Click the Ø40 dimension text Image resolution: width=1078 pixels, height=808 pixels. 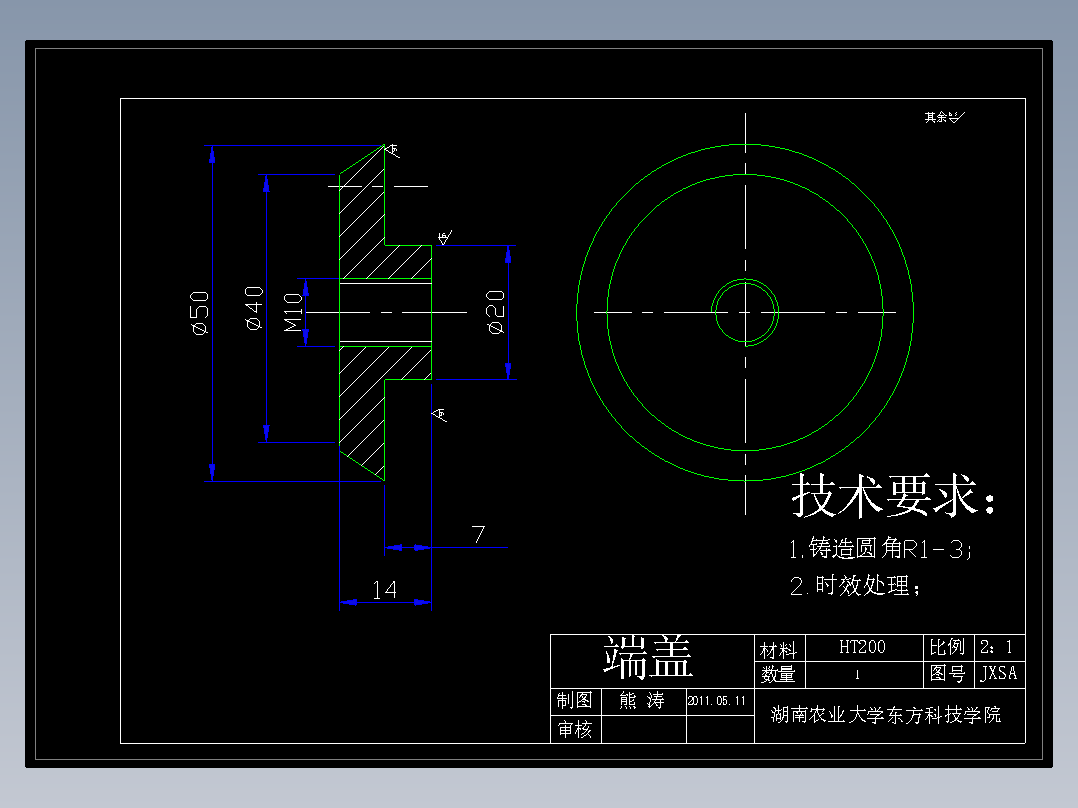[x=254, y=310]
